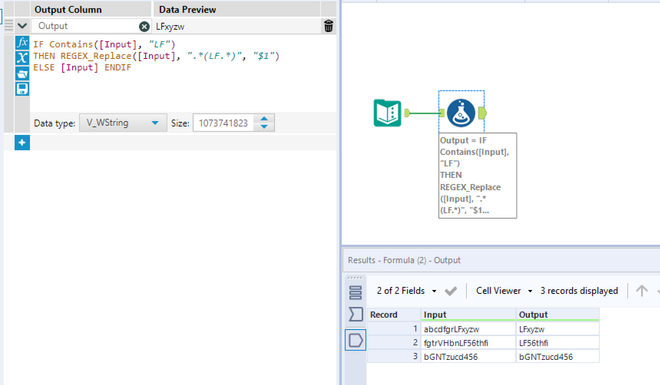
Task: Select Output cell bGNTzucd456 in row 3
Action: 558,357
